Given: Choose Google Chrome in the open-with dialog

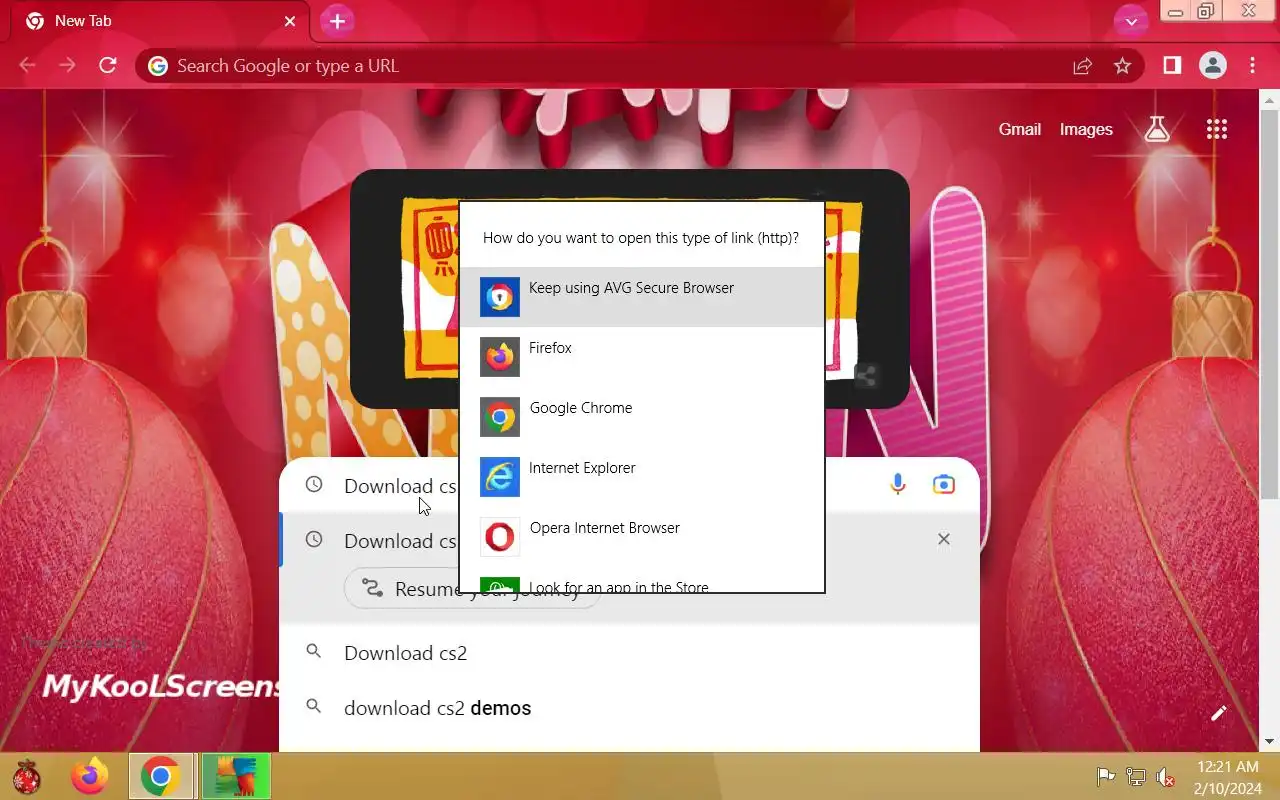Looking at the screenshot, I should click(642, 417).
